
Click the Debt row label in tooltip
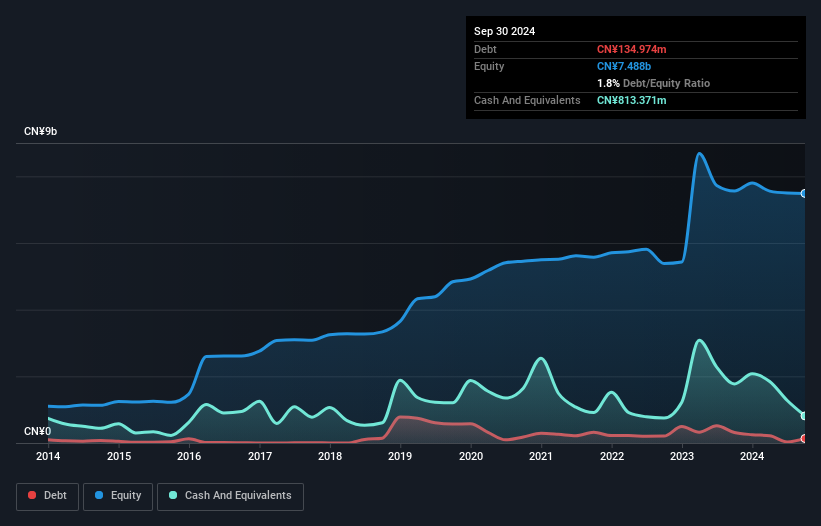point(485,49)
